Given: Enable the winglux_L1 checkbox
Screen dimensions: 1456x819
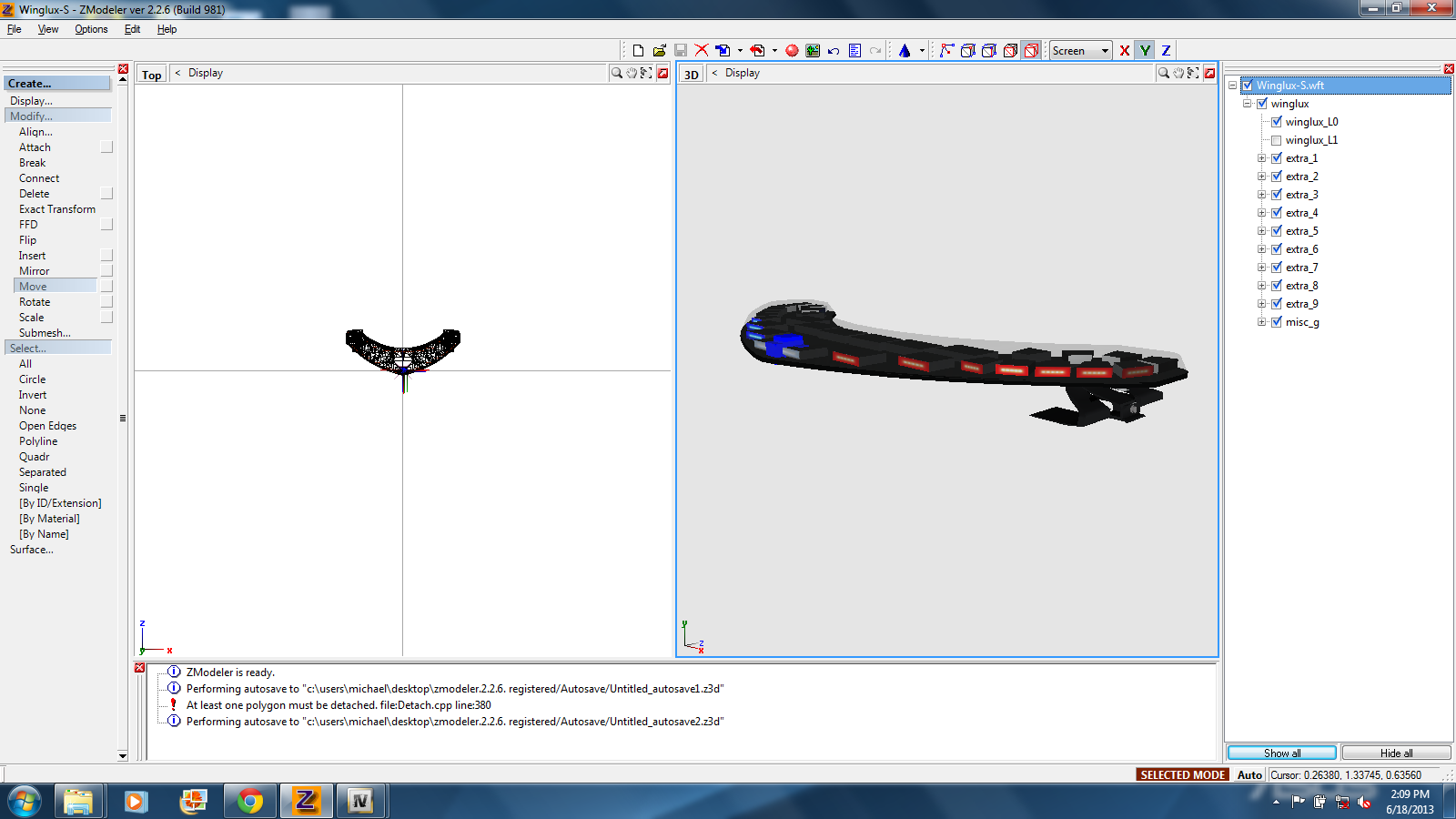Looking at the screenshot, I should point(1276,140).
